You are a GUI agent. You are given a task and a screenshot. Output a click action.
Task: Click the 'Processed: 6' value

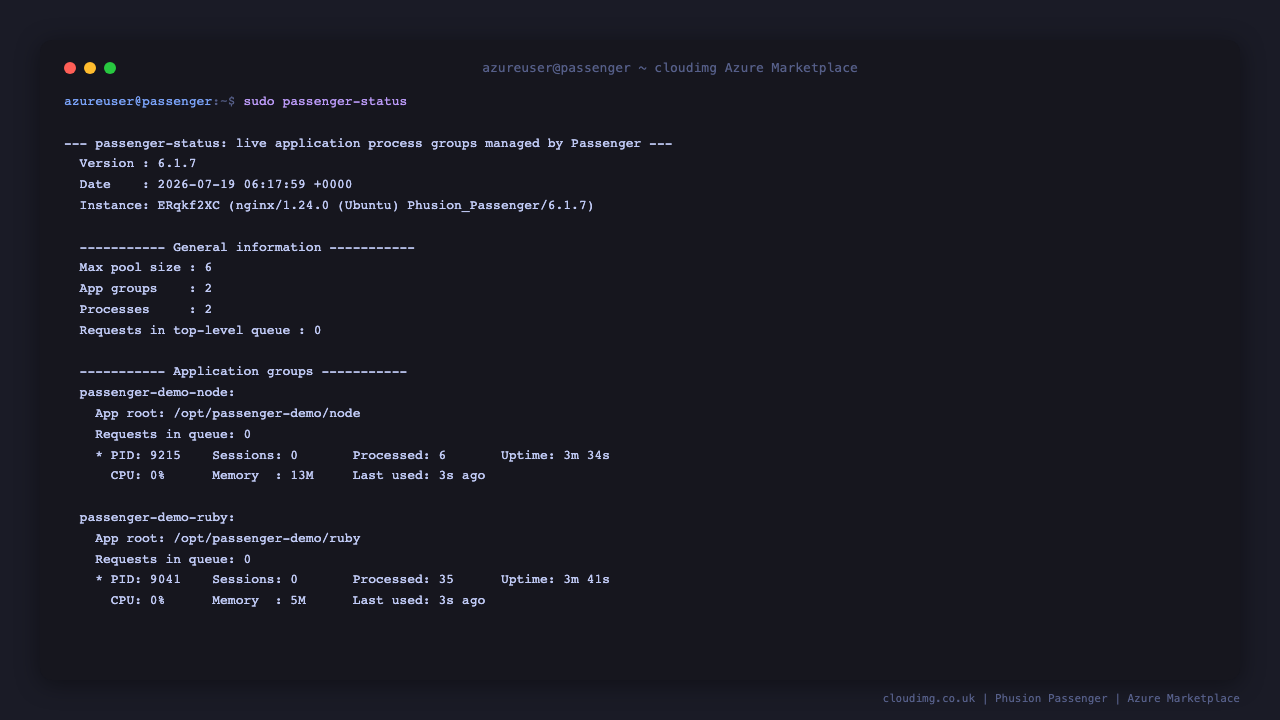click(x=399, y=456)
